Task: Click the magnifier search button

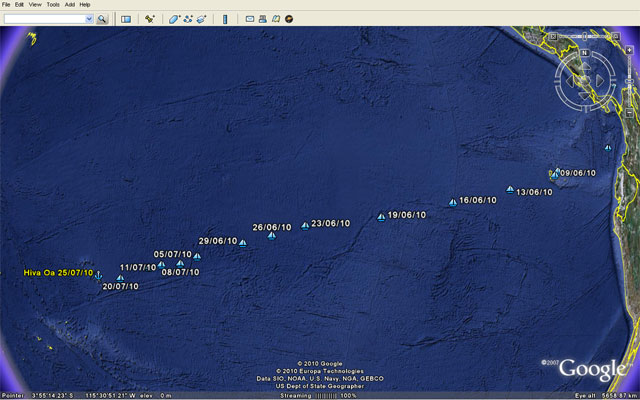Action: coord(102,19)
